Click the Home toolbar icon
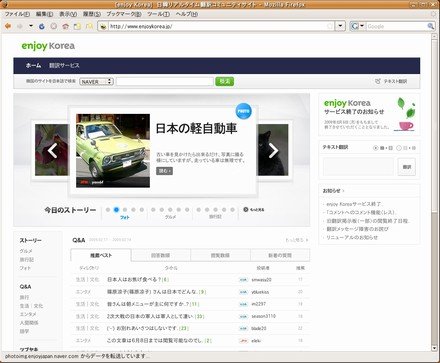440x363 pixels. pyautogui.click(x=65, y=26)
